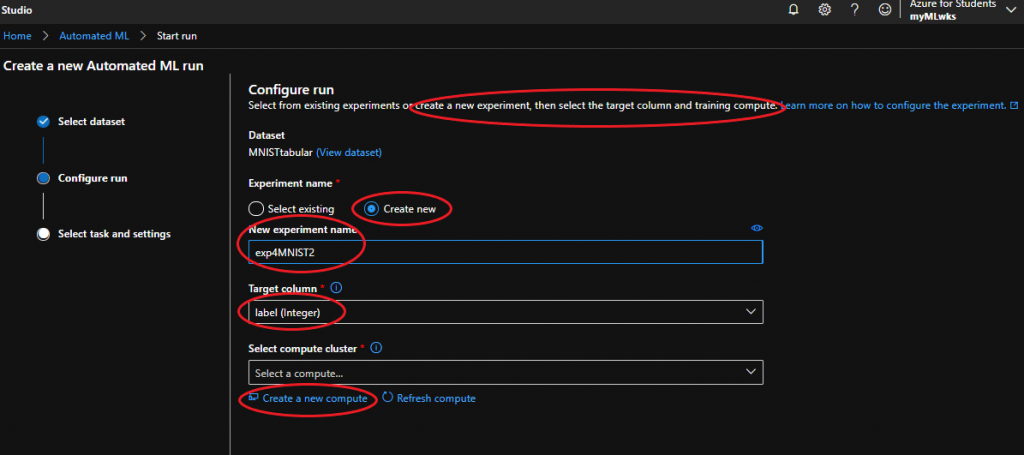The height and width of the screenshot is (455, 1024).
Task: Open the Select a compute dropdown
Action: (x=505, y=372)
